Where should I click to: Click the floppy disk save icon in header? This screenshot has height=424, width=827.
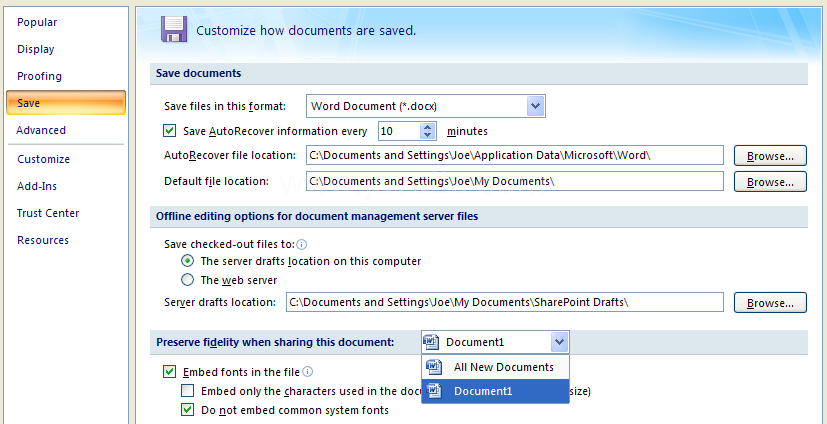[174, 29]
